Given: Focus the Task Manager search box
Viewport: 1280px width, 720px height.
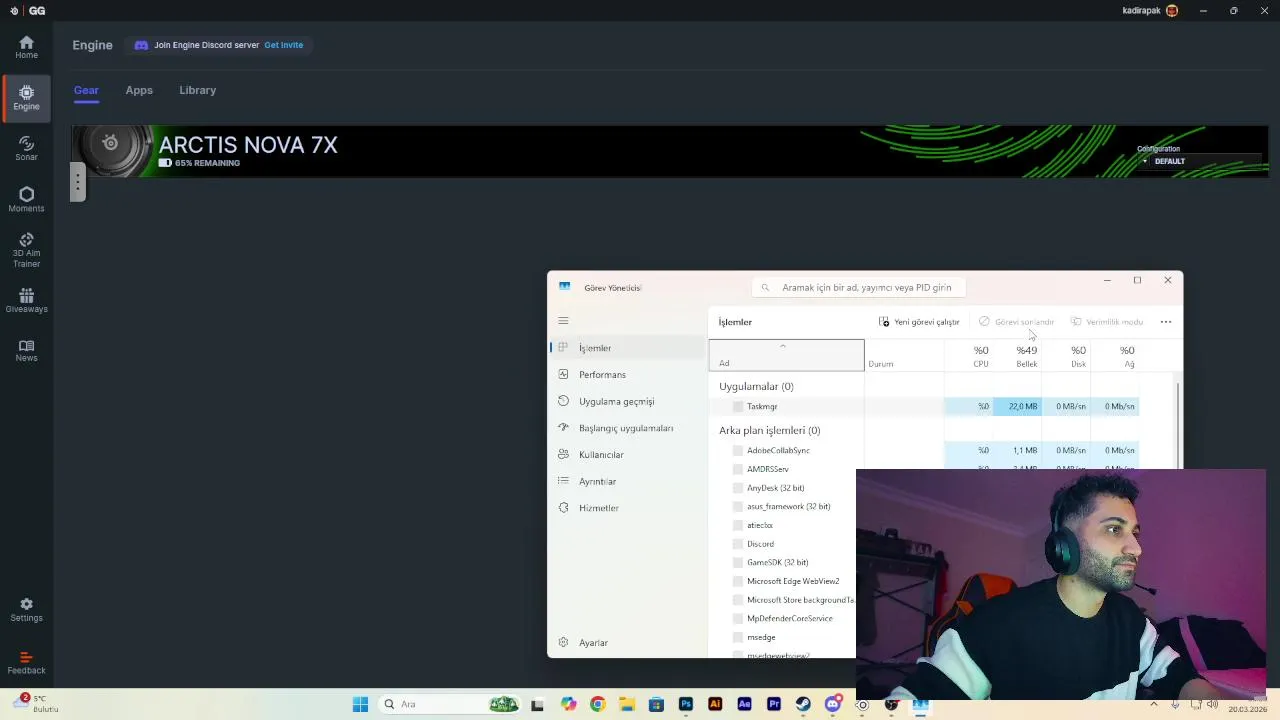Looking at the screenshot, I should tap(861, 287).
